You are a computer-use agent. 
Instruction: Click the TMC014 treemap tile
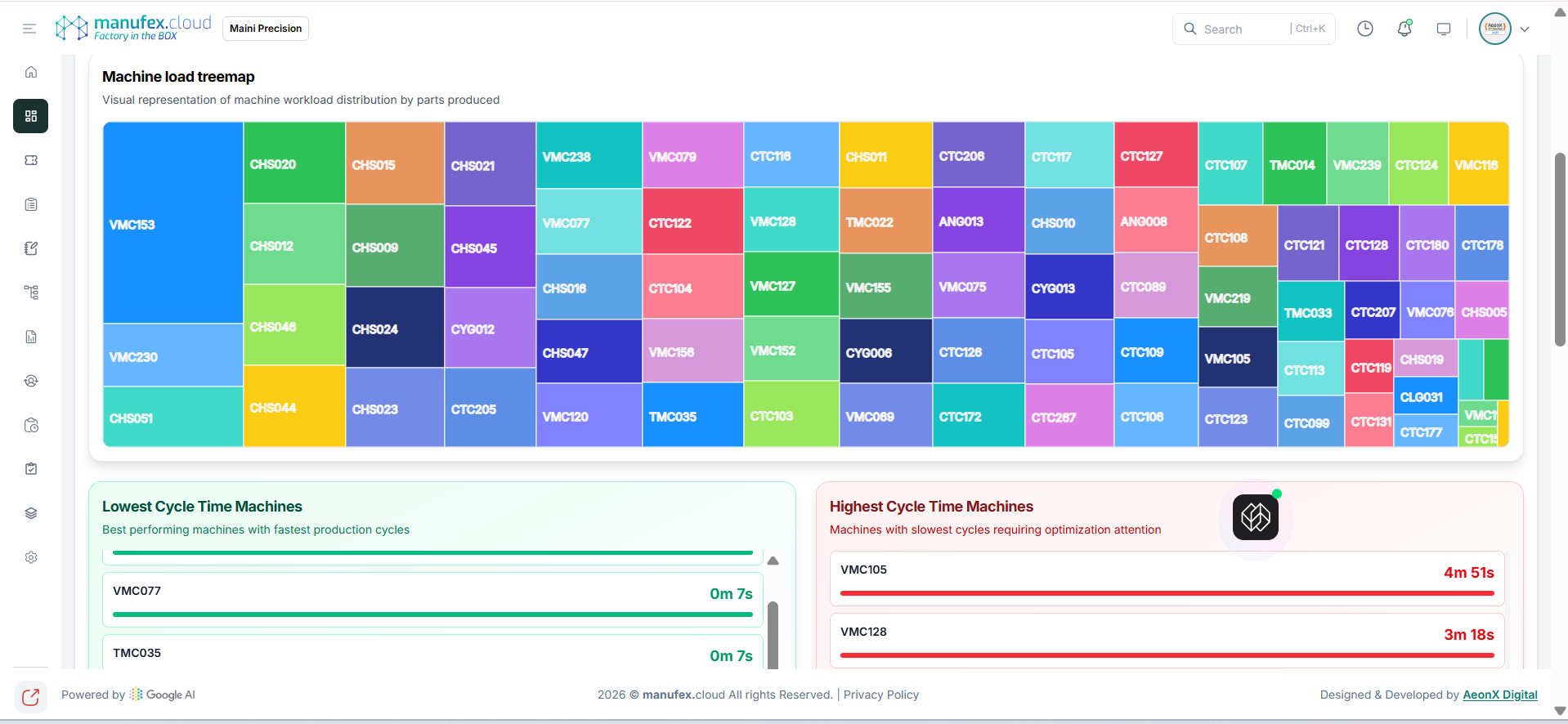pos(1294,163)
